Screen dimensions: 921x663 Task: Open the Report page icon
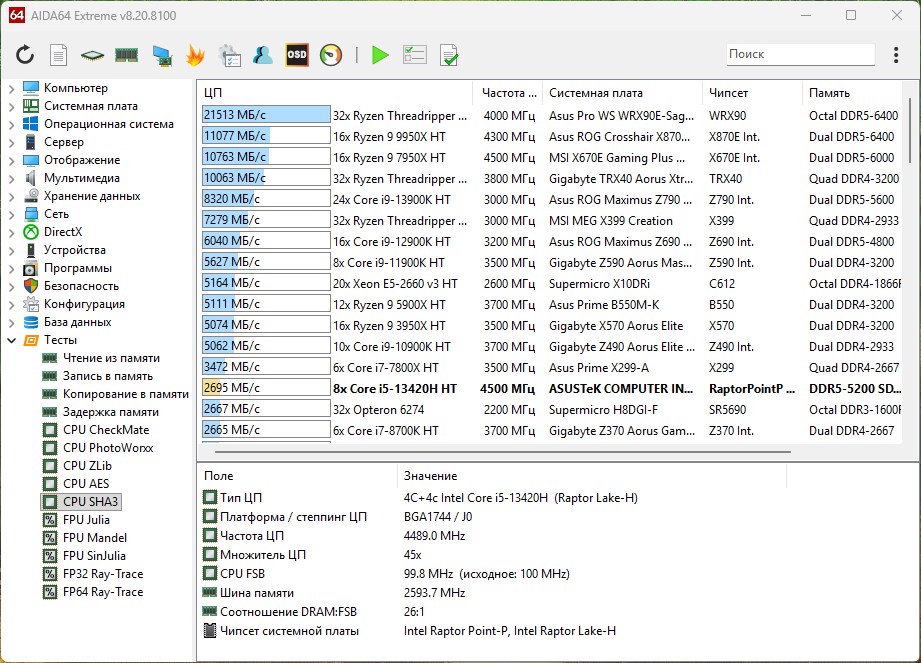coord(59,55)
